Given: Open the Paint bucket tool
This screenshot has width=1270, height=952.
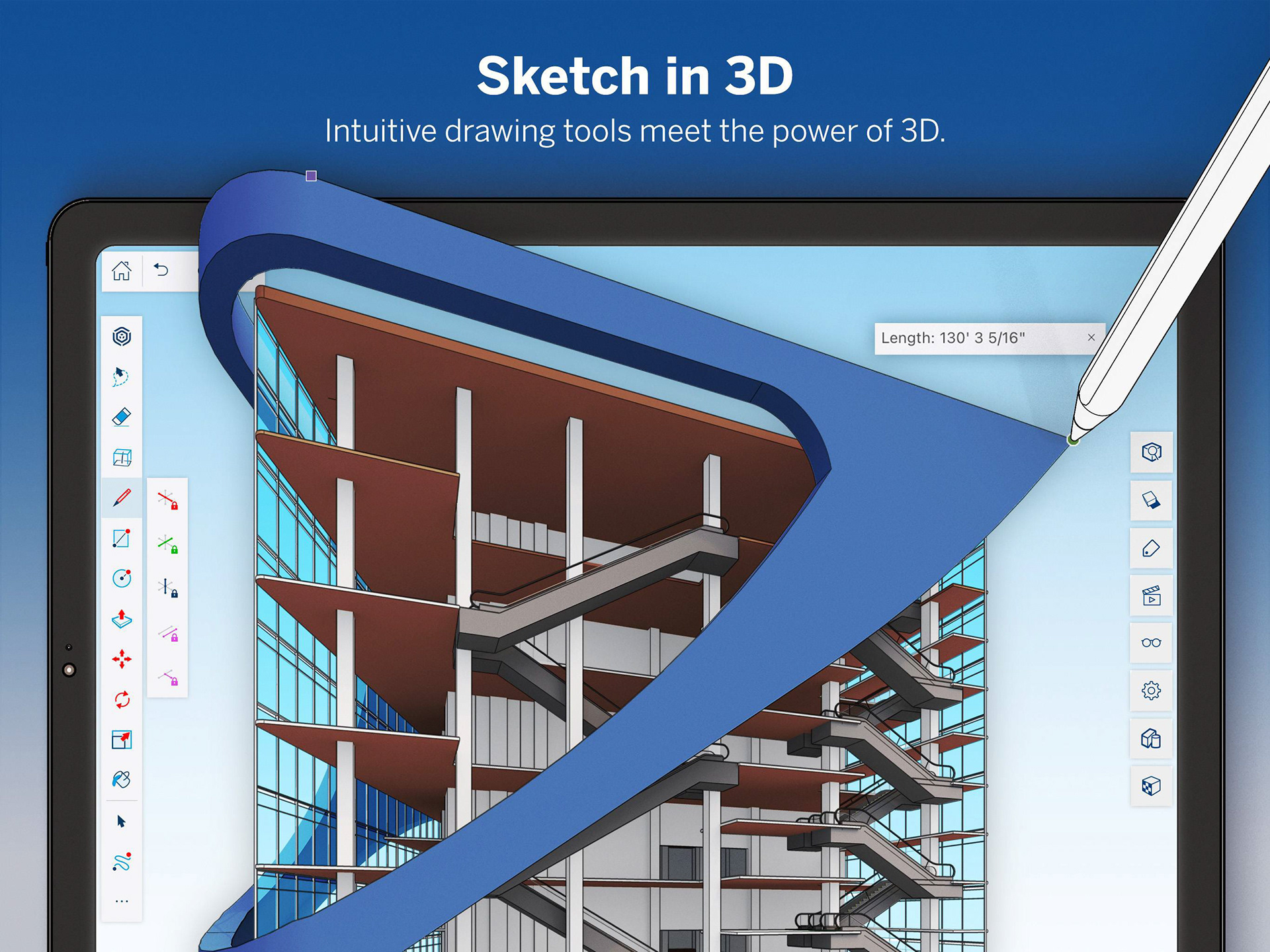Looking at the screenshot, I should 122,780.
